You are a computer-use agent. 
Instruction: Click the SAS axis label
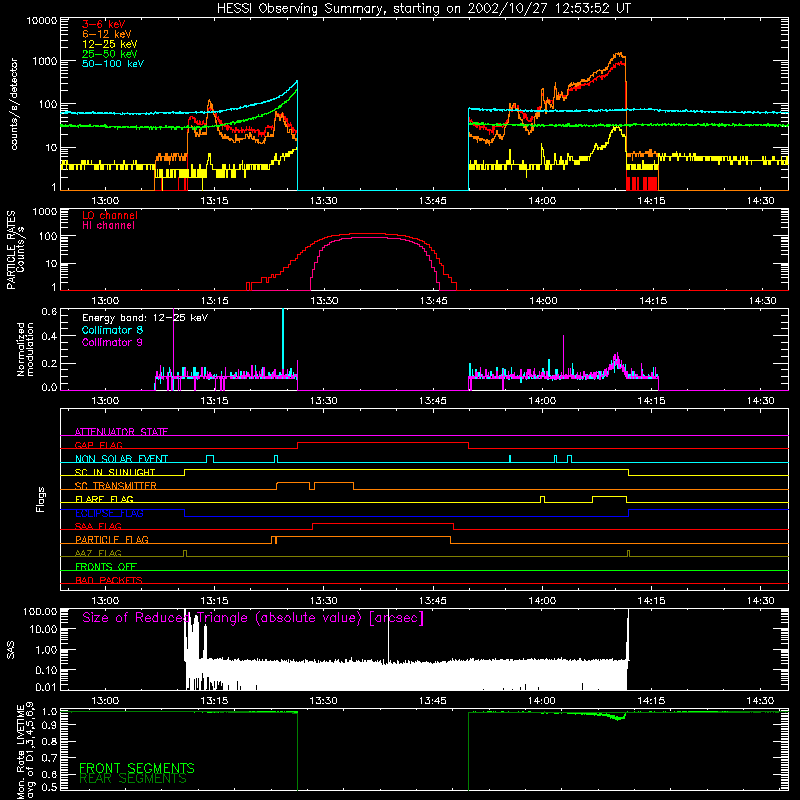11,650
